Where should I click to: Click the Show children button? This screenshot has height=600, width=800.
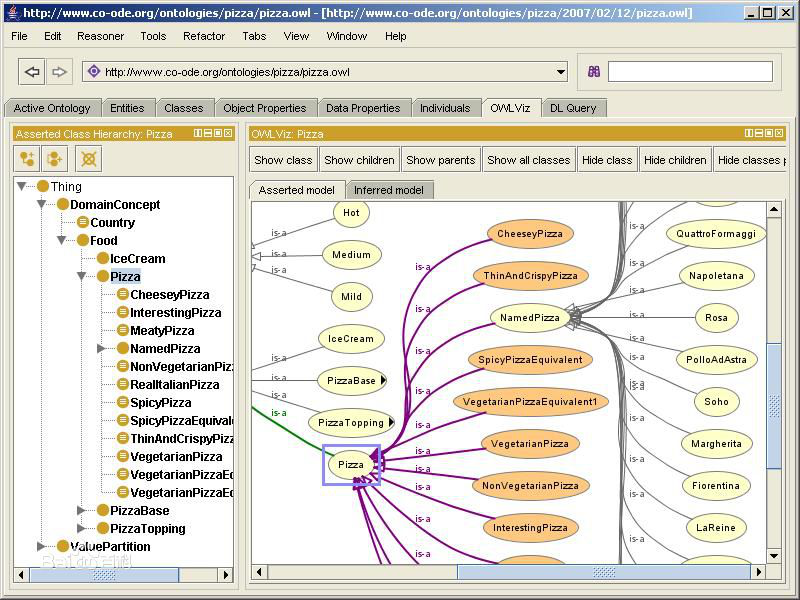(359, 160)
